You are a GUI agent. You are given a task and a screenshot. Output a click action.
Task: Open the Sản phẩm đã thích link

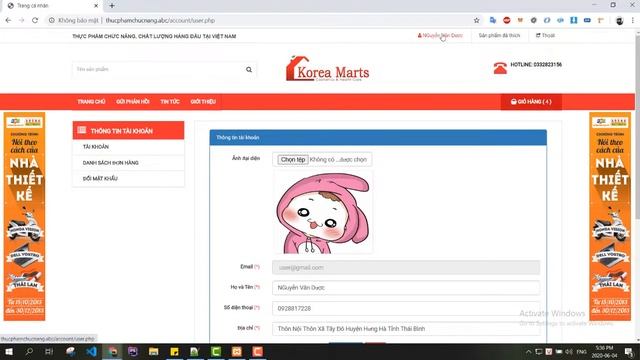click(499, 36)
